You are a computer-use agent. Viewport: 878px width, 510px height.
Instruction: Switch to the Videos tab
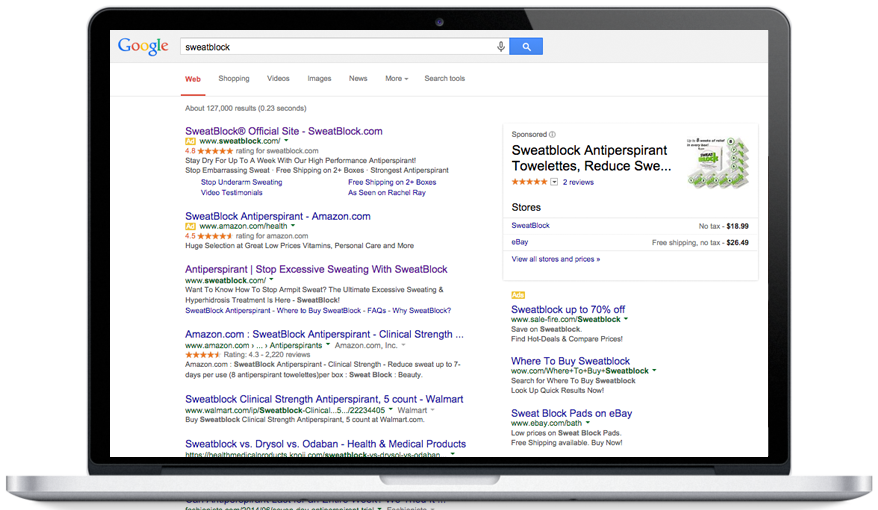278,78
